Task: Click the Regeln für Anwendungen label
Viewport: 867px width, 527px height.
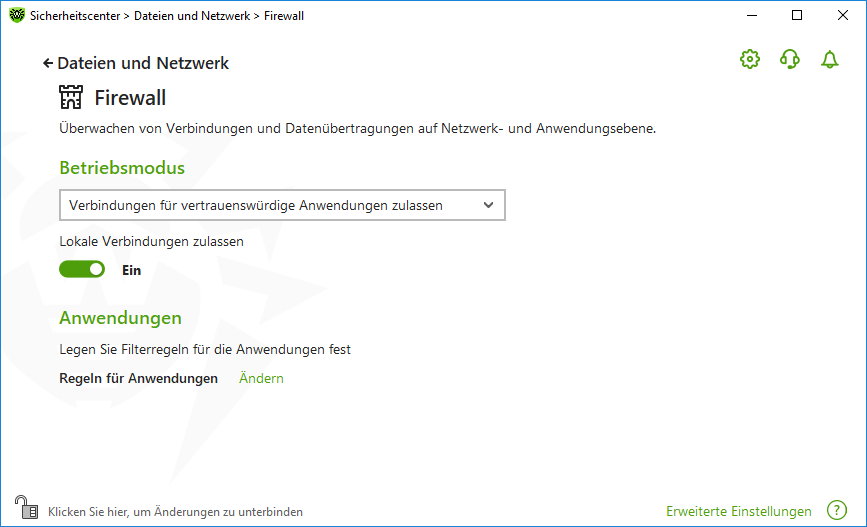Action: click(138, 378)
